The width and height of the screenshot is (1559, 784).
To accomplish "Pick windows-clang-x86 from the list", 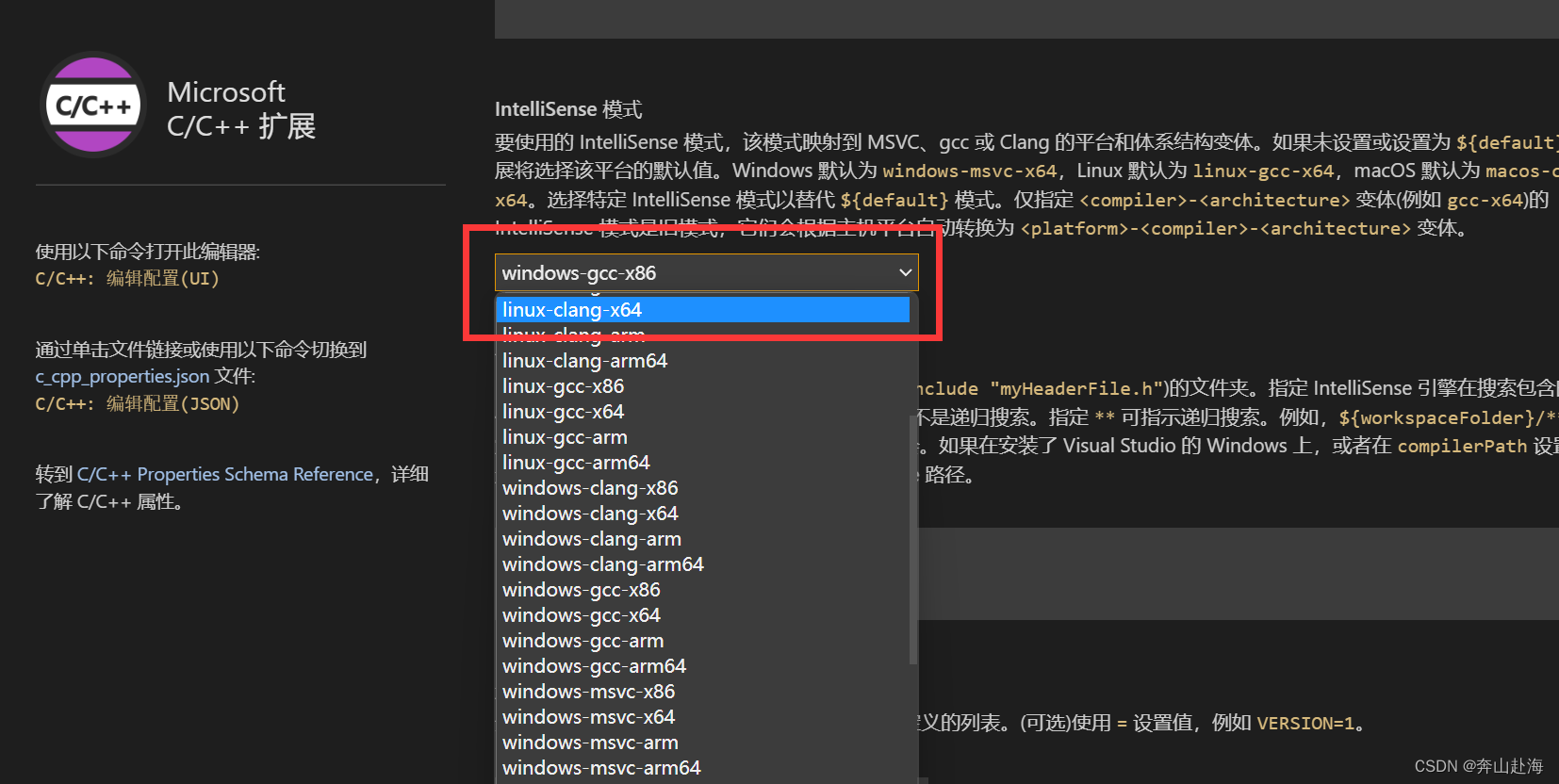I will 703,488.
